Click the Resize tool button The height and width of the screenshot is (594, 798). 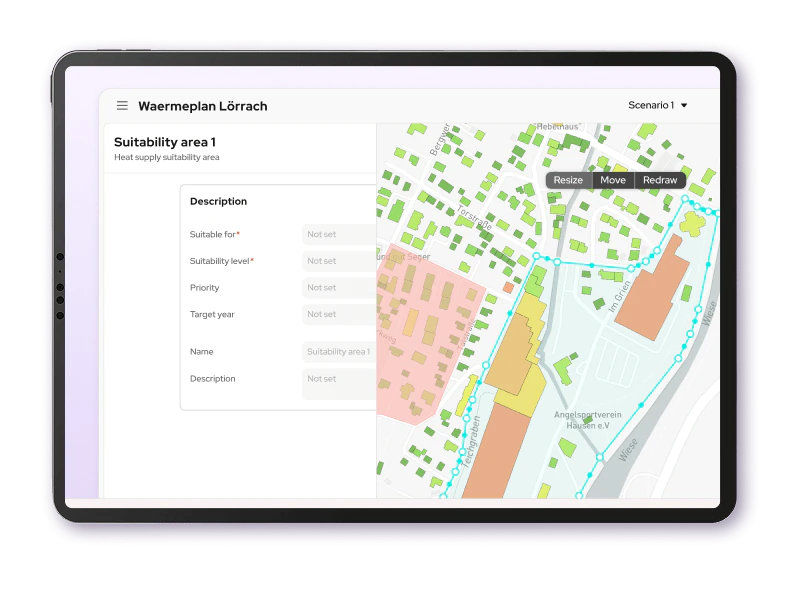pos(568,180)
